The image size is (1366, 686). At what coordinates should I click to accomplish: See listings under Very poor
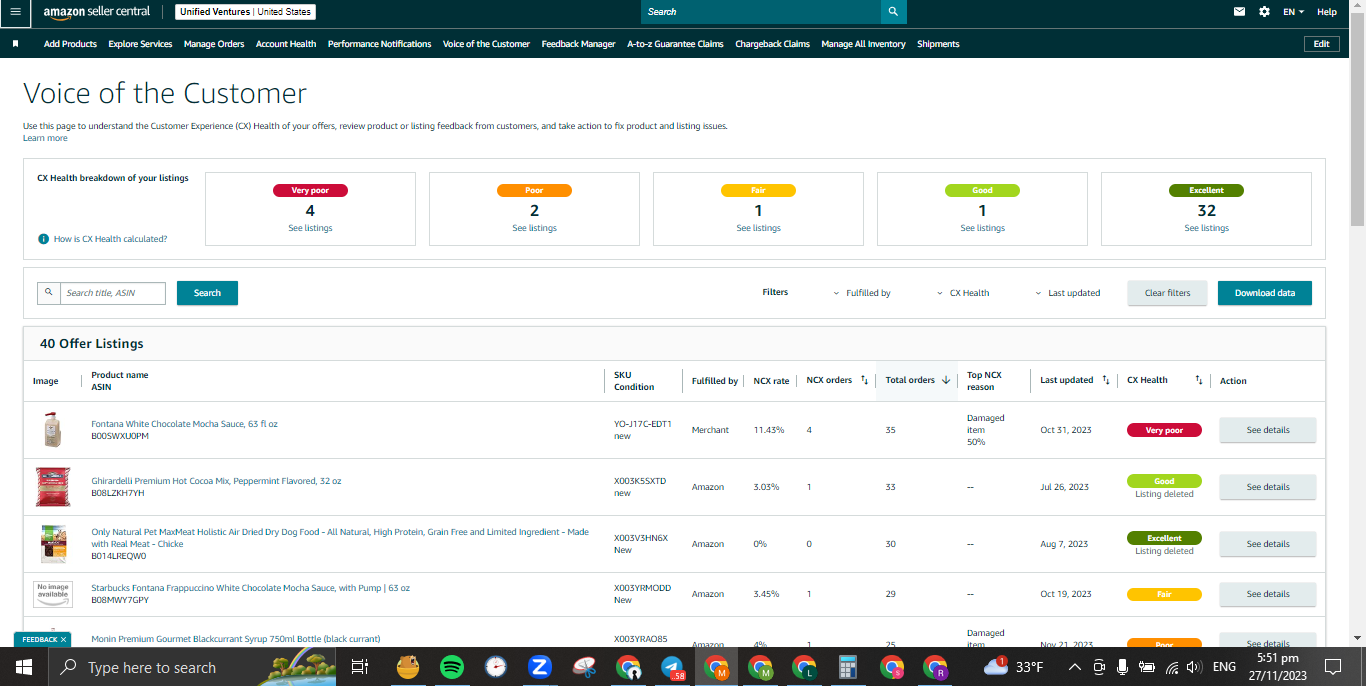[x=310, y=228]
